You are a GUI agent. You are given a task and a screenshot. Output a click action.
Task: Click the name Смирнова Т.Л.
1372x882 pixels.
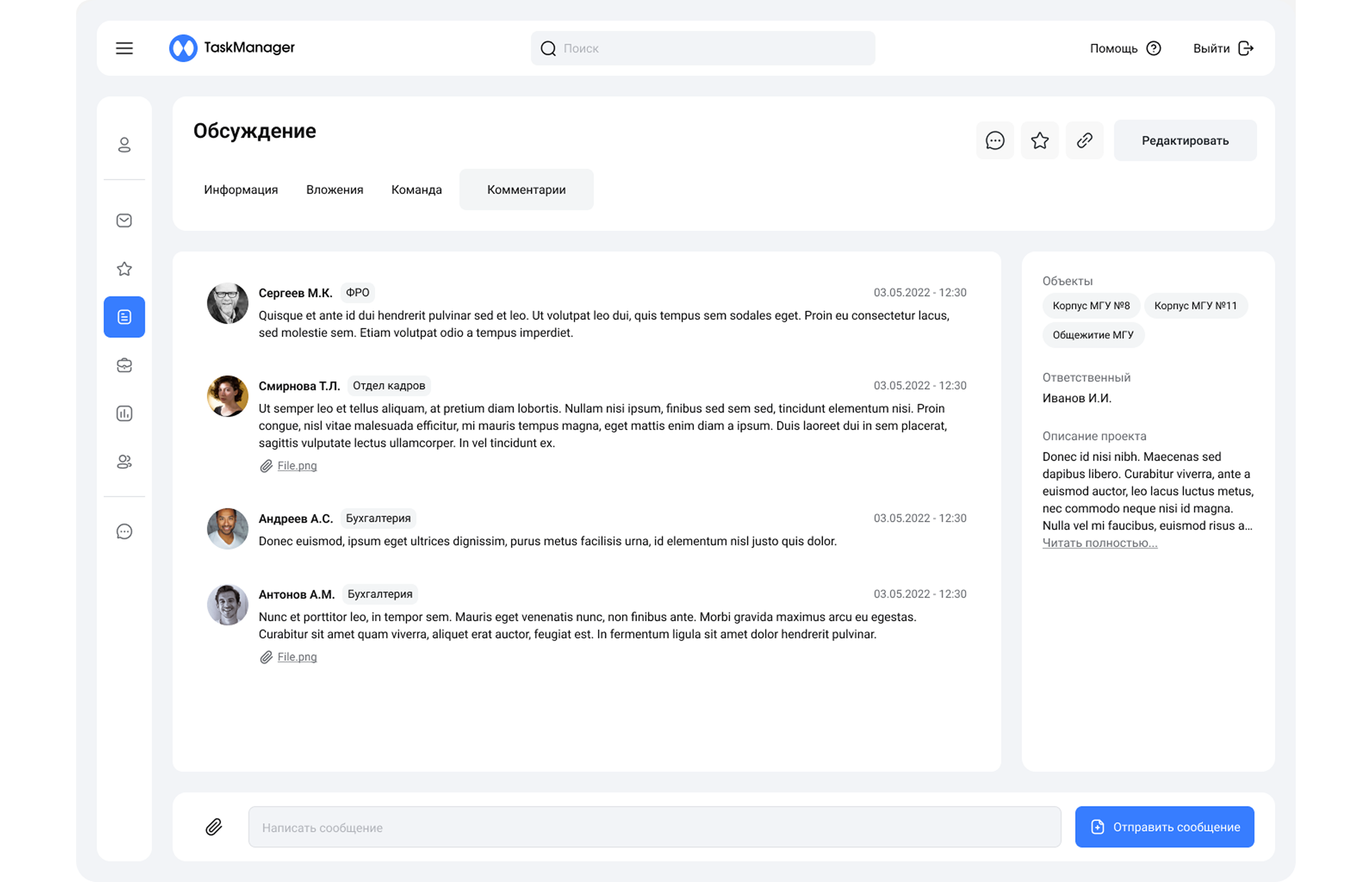299,386
